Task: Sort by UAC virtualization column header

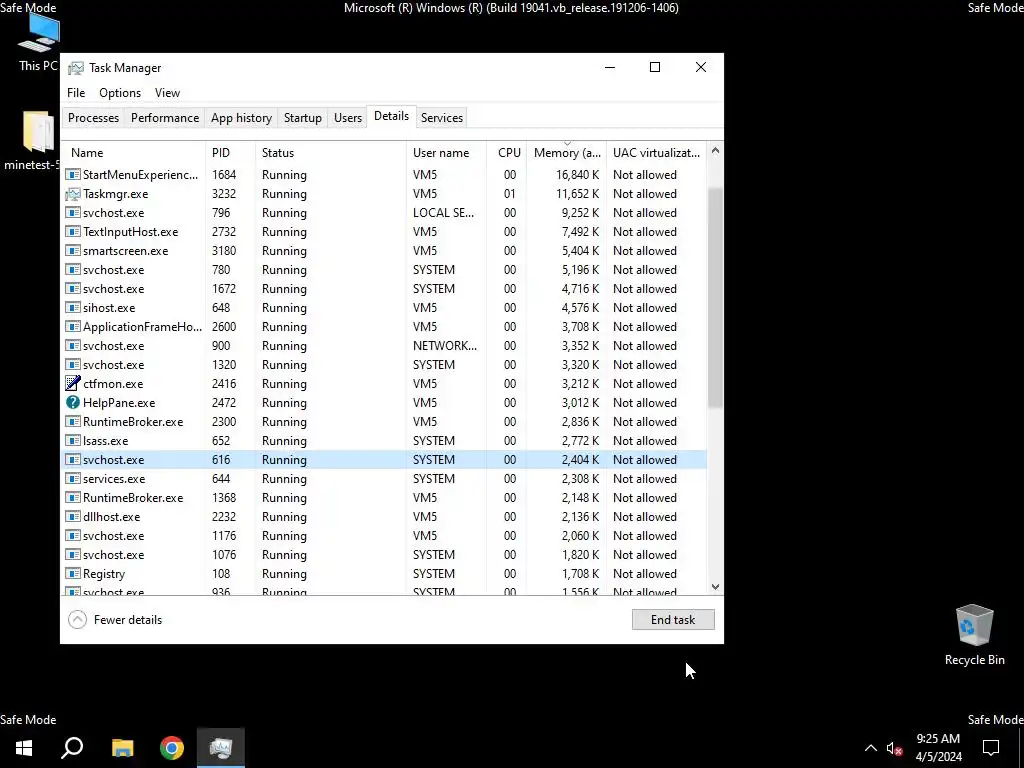Action: coord(656,153)
